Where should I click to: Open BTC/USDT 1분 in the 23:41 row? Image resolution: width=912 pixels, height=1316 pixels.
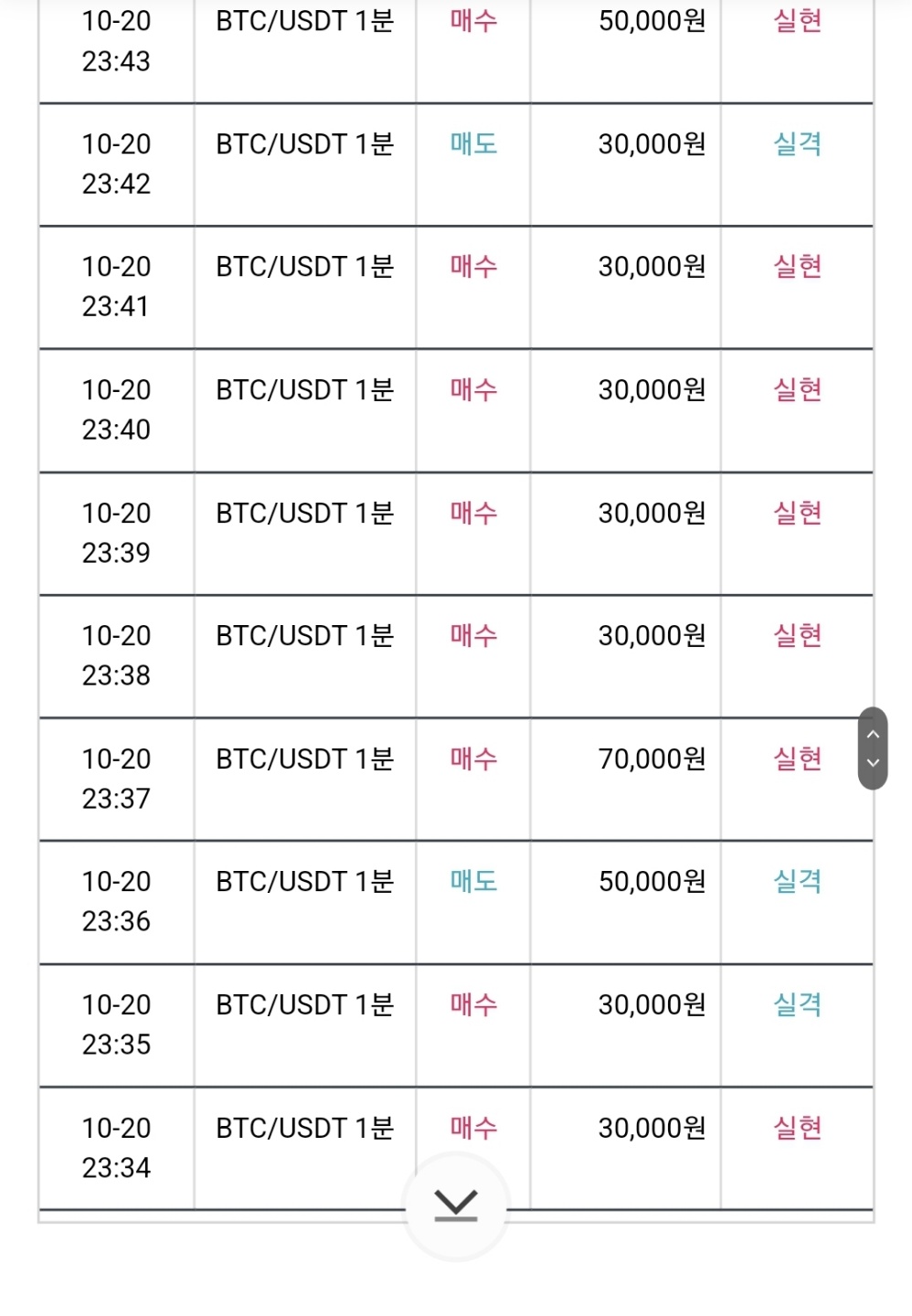tap(304, 266)
